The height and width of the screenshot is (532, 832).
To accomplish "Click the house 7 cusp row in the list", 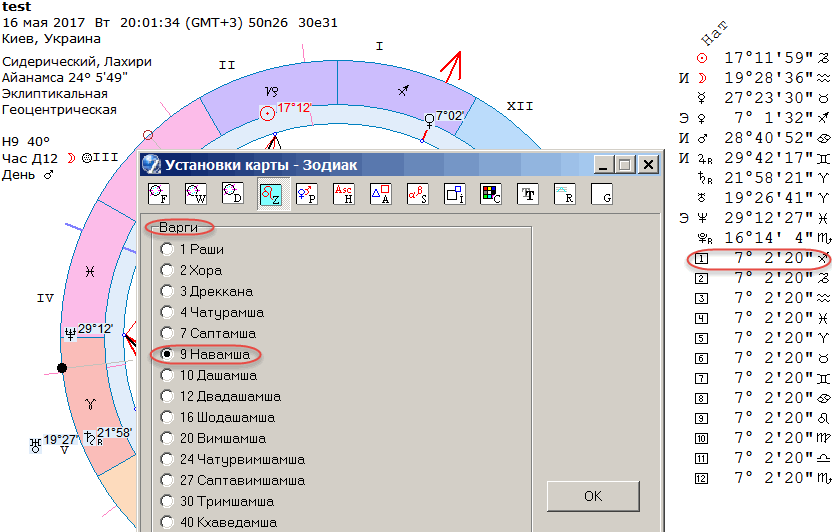I will click(762, 378).
